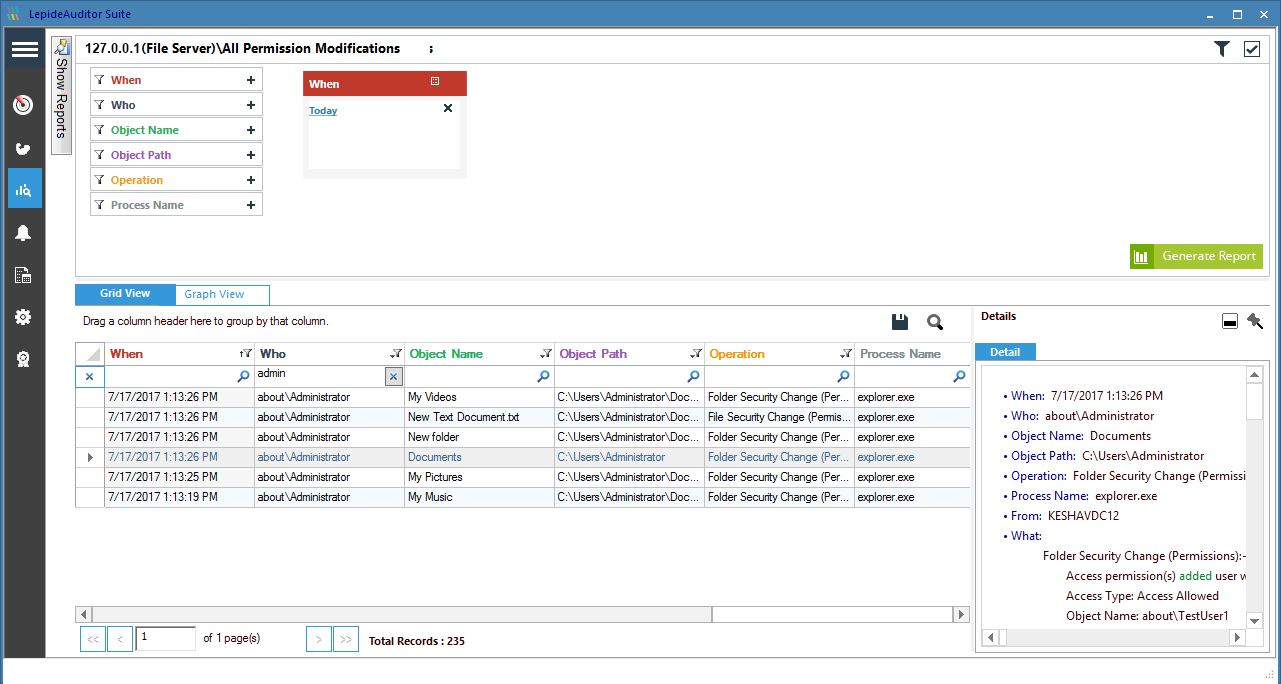Screen dimensions: 1281x684
Task: Save the report using the floppy disk icon
Action: pyautogui.click(x=900, y=321)
